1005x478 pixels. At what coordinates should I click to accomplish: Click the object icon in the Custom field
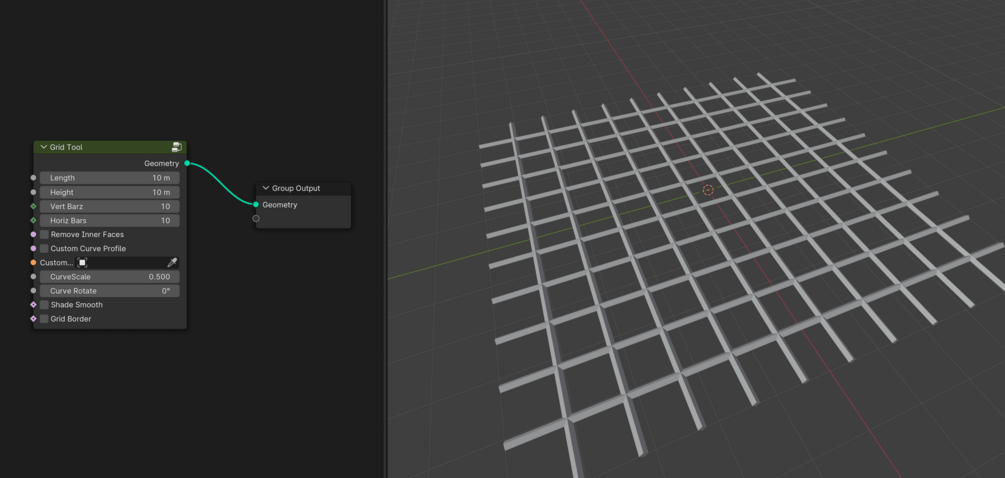pyautogui.click(x=82, y=263)
